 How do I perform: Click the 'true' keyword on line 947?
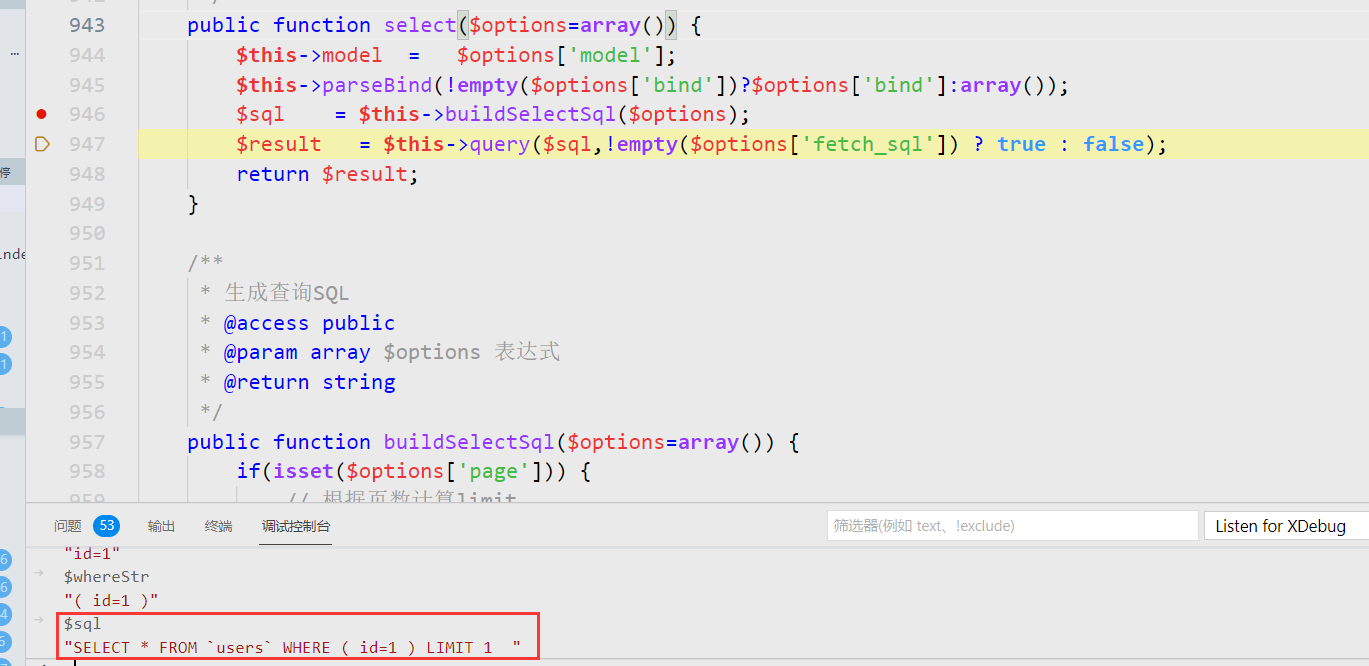click(1021, 144)
